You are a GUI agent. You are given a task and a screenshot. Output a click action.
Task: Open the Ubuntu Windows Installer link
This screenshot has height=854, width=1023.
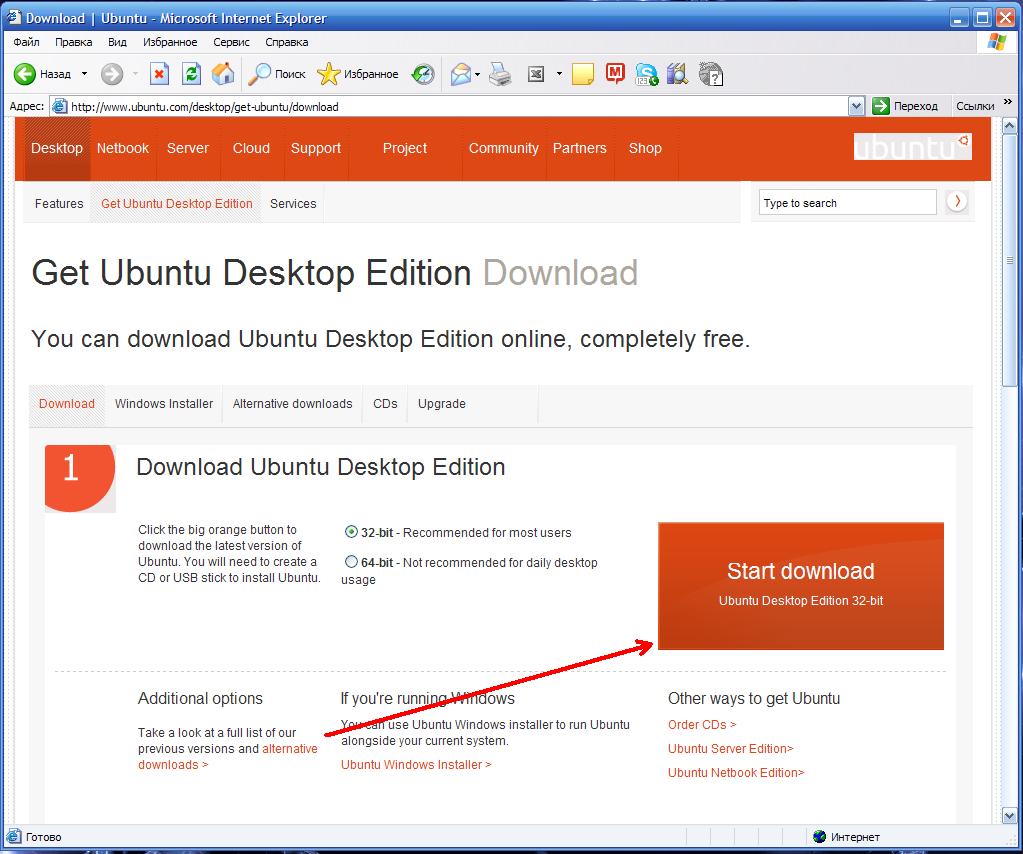(416, 765)
